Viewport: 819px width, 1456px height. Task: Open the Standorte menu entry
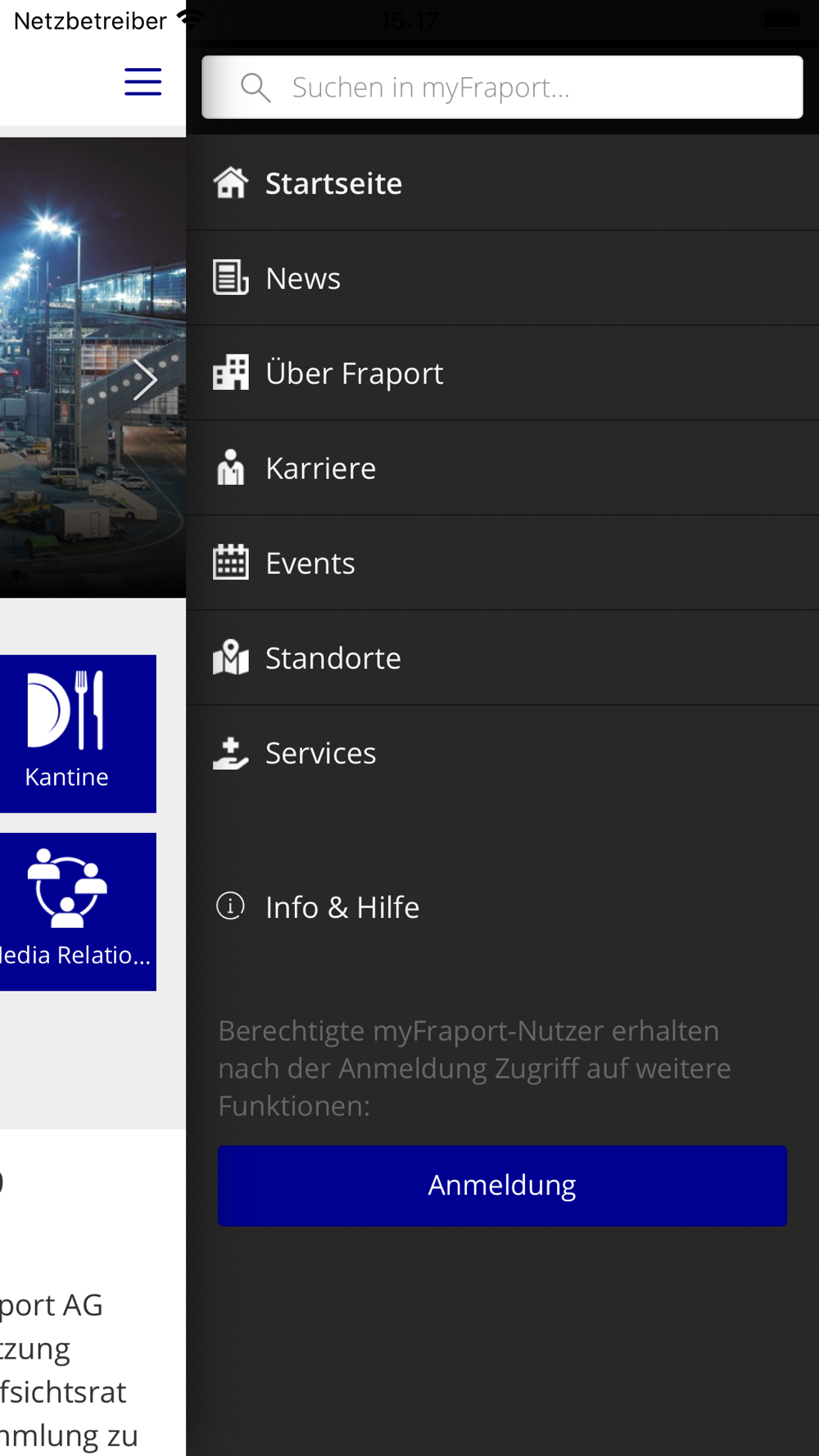pos(502,658)
